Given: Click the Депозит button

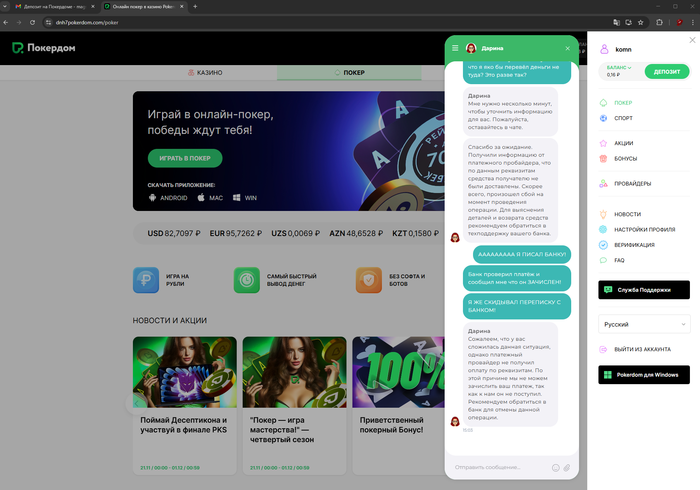Looking at the screenshot, I should point(667,71).
